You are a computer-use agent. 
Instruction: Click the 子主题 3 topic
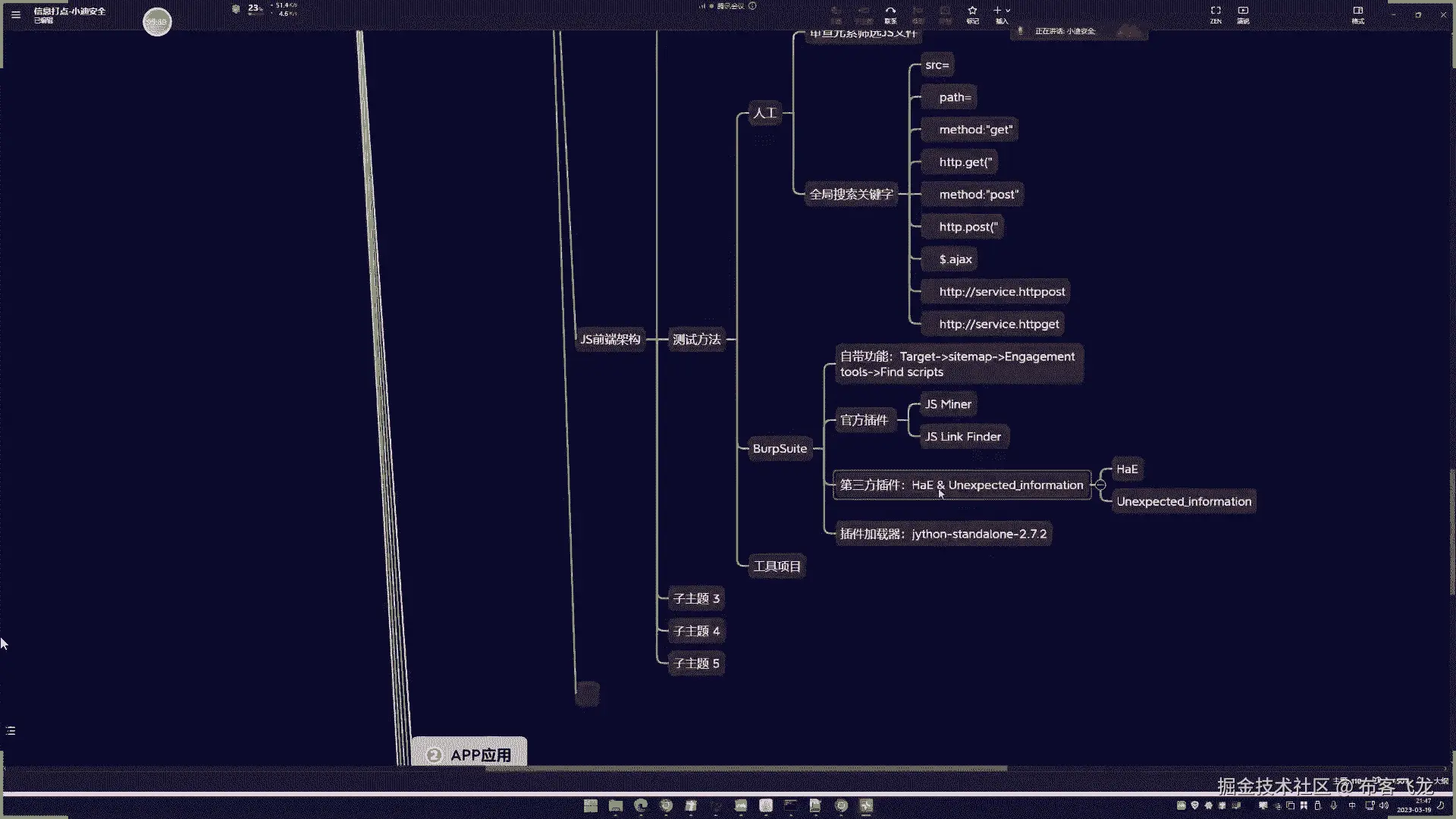pos(696,599)
